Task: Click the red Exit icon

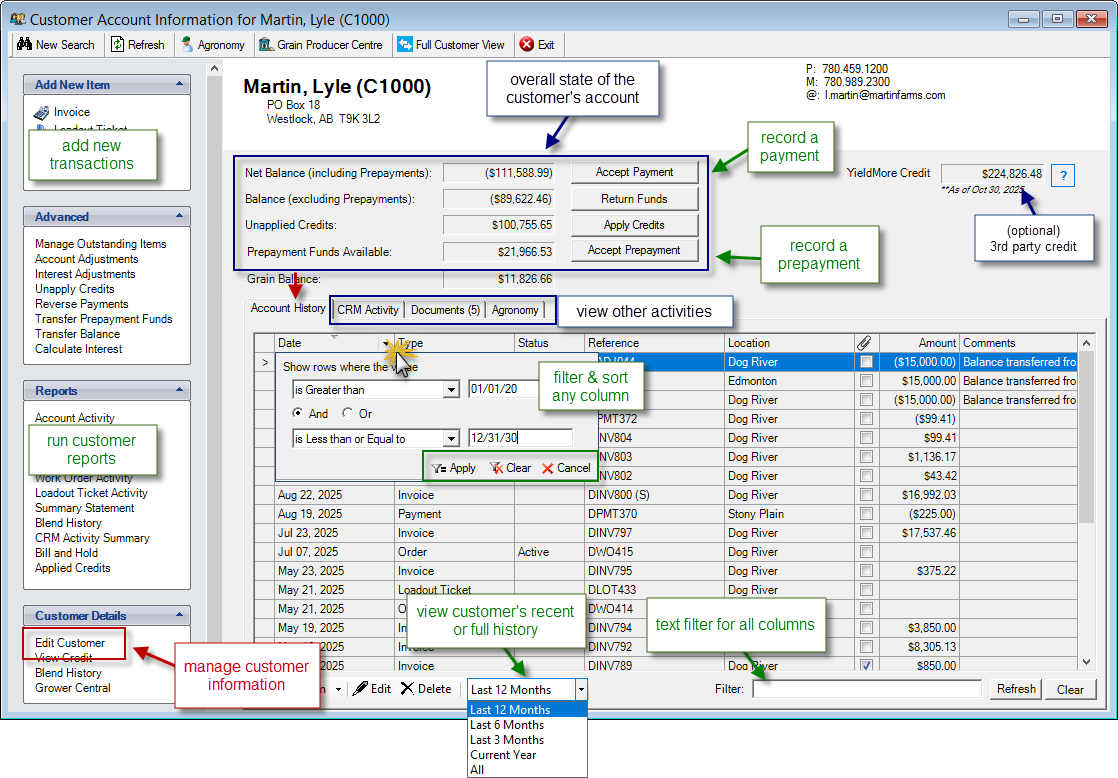Action: tap(527, 44)
